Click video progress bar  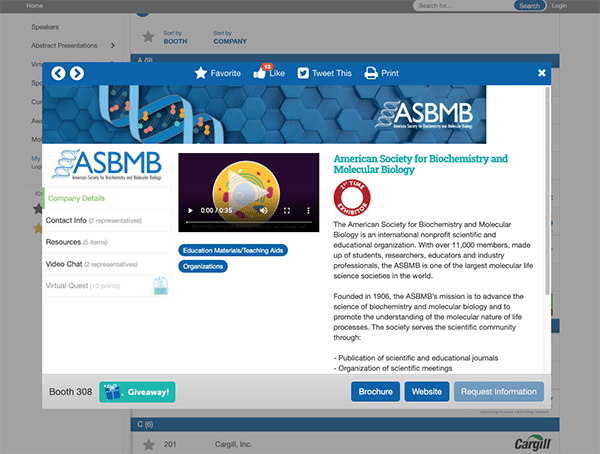pos(249,222)
